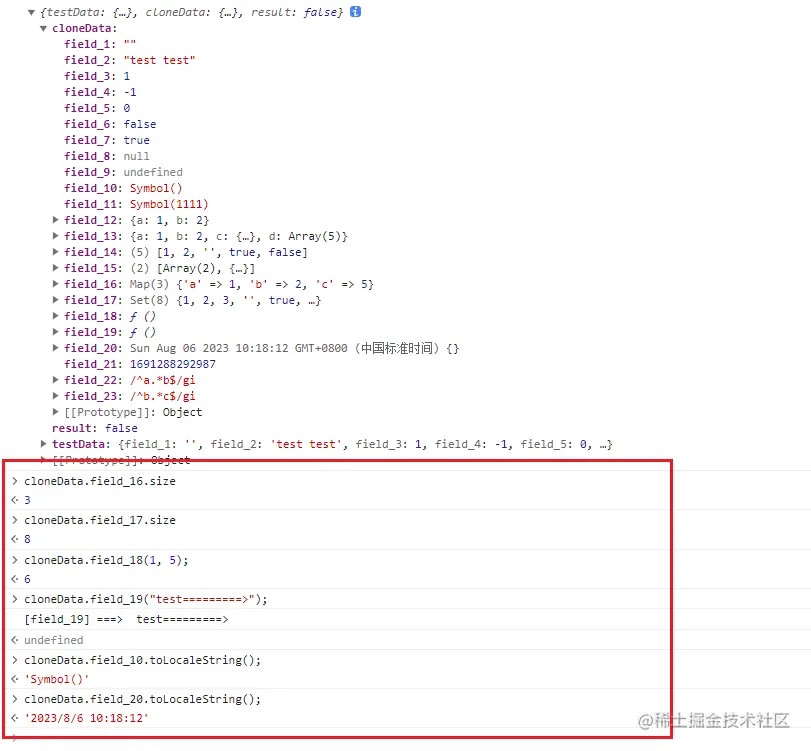Select field_9: undefined row
Image resolution: width=811 pixels, height=751 pixels.
coord(123,172)
